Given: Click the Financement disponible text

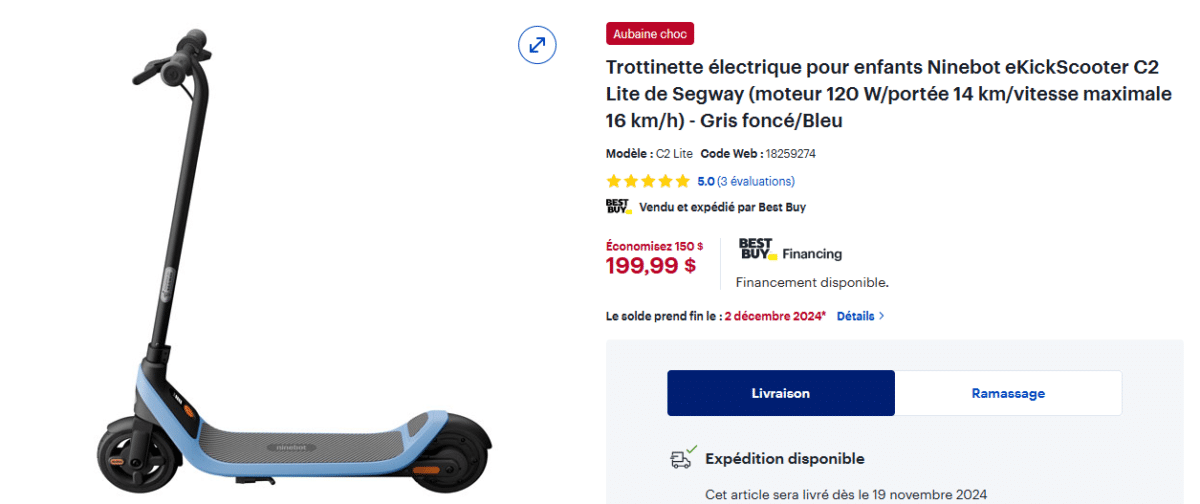Looking at the screenshot, I should 812,282.
